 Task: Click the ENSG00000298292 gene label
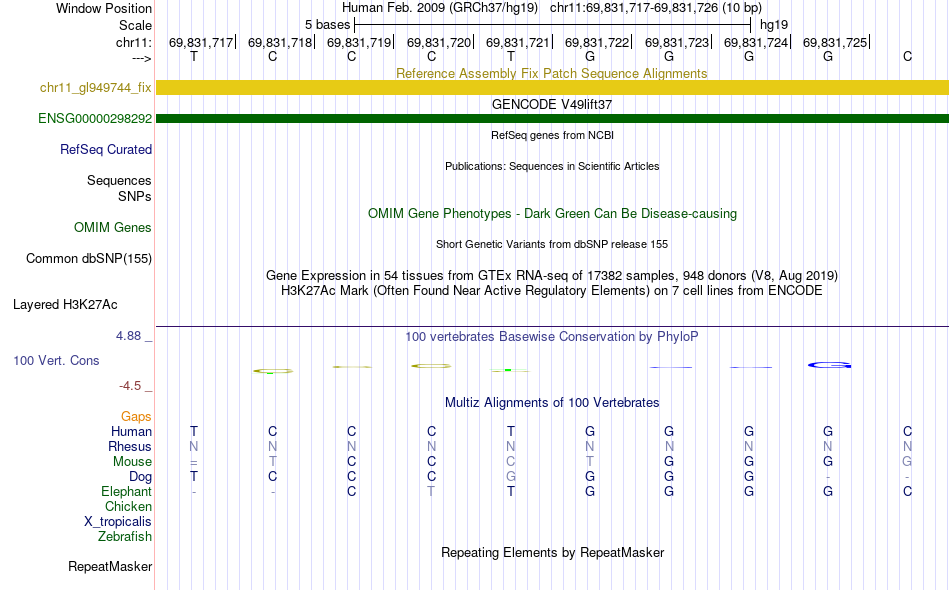tap(95, 119)
